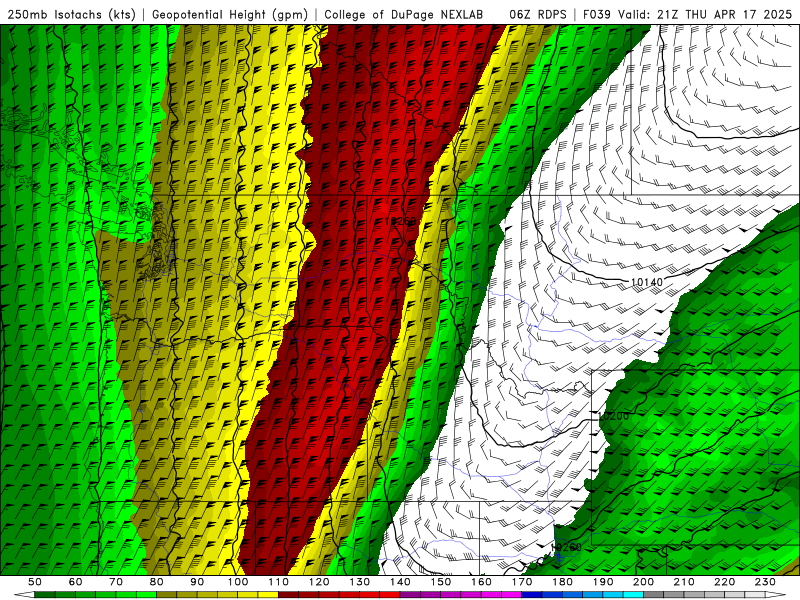Viewport: 800px width, 600px height.
Task: Click the '250mb Isotachs (kts)' title text
Action: pos(72,14)
